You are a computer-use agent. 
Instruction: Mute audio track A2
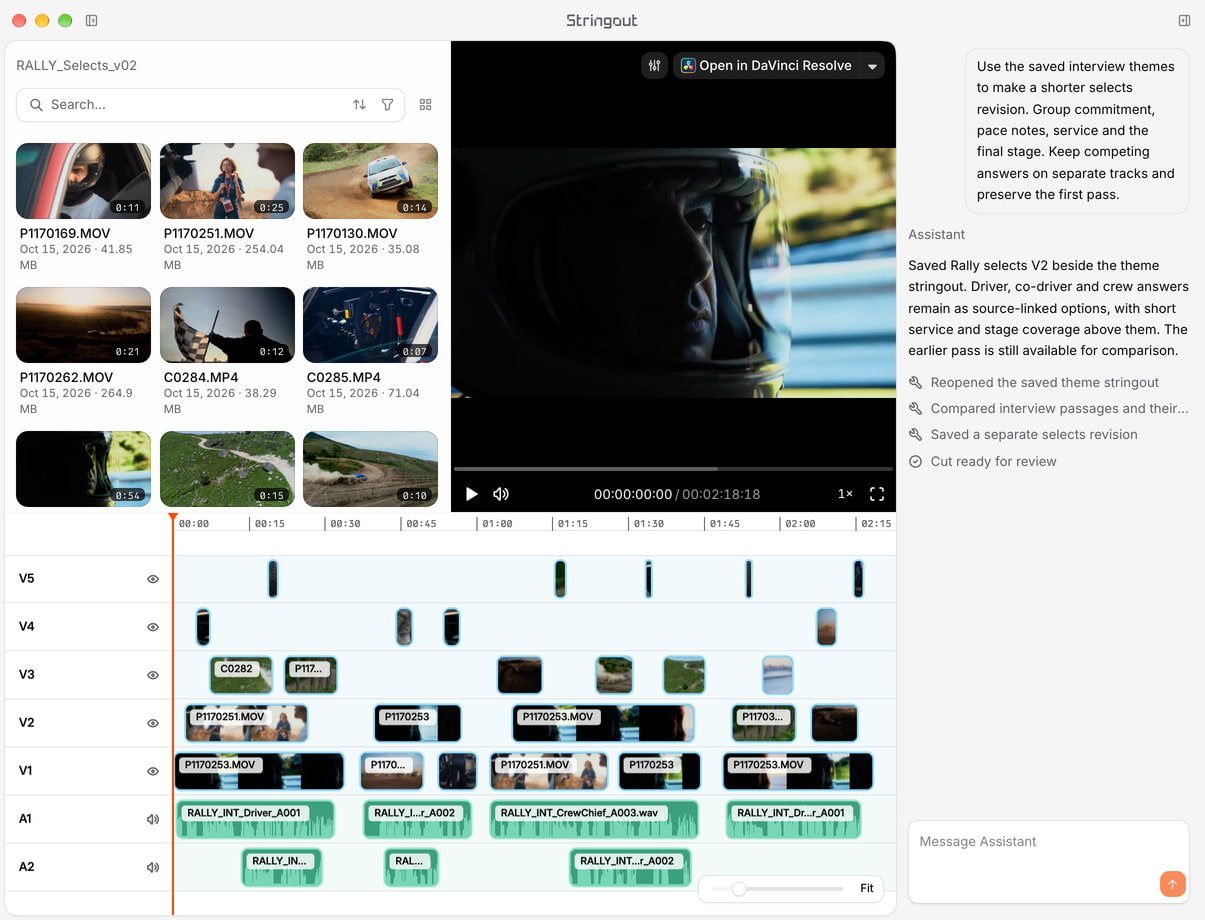pos(153,867)
